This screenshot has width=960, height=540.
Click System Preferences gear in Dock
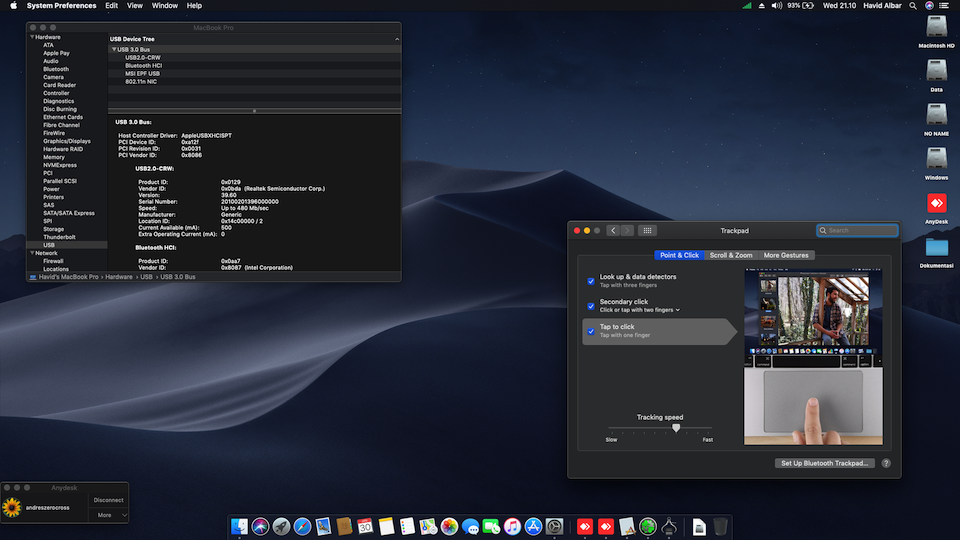554,527
